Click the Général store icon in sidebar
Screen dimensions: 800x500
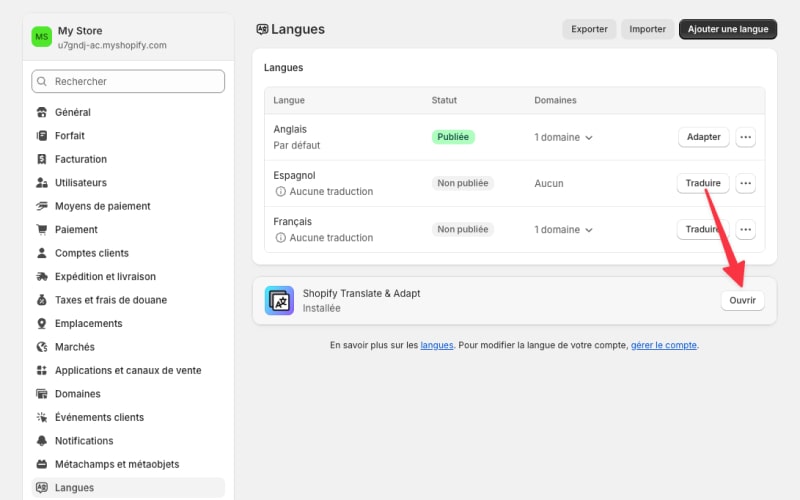pos(42,112)
